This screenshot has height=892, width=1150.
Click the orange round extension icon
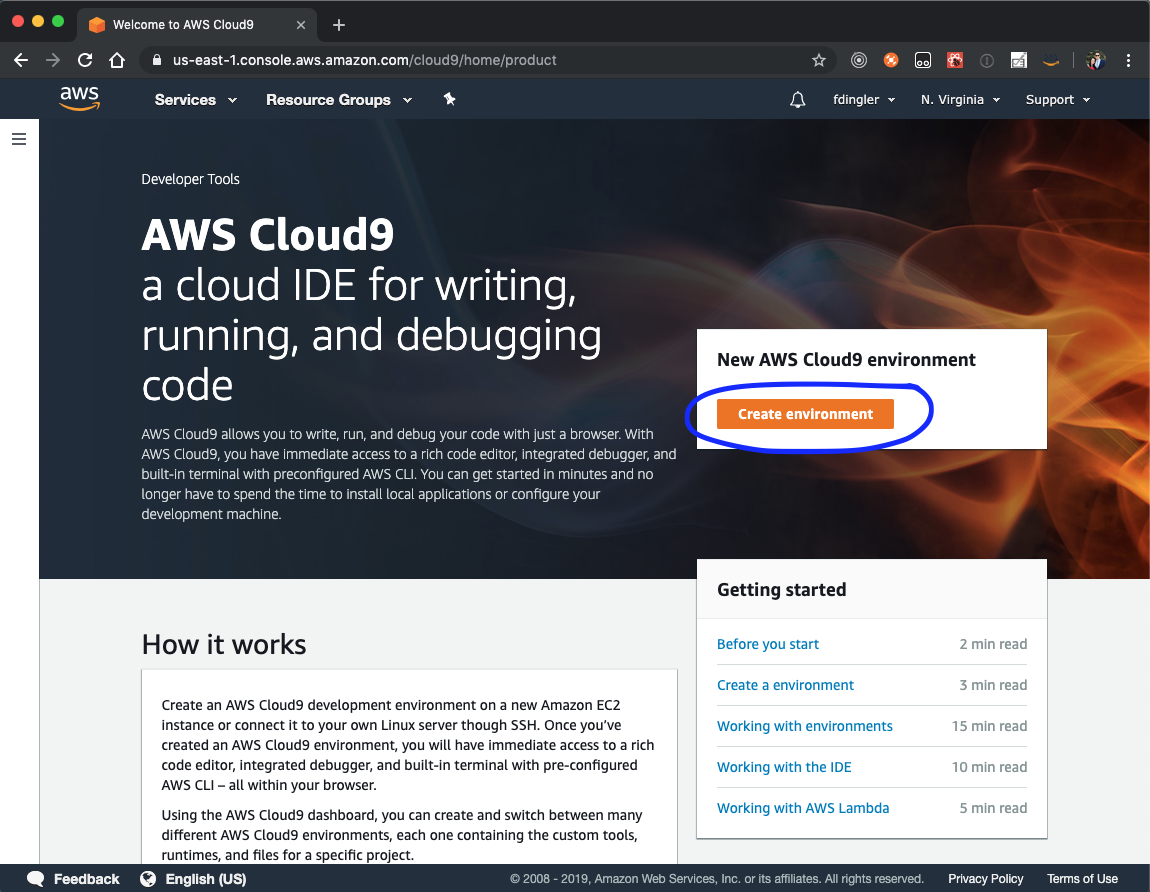click(x=891, y=60)
